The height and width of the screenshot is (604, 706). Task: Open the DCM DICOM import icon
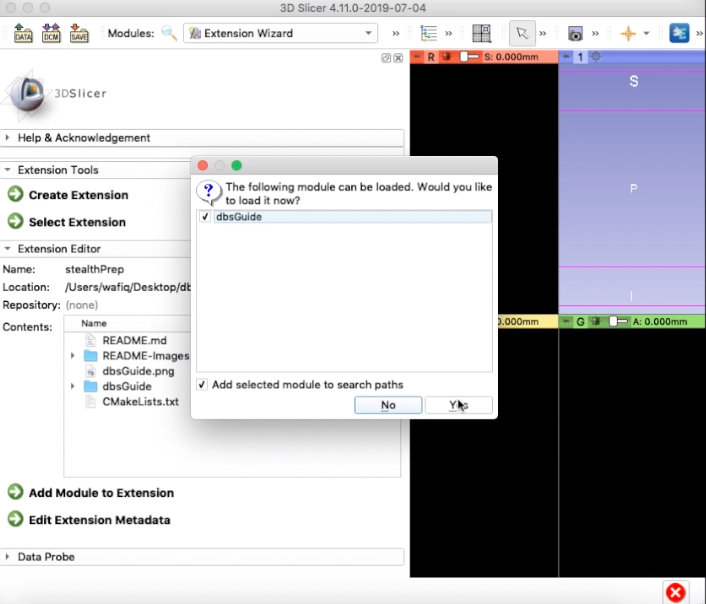pyautogui.click(x=51, y=33)
